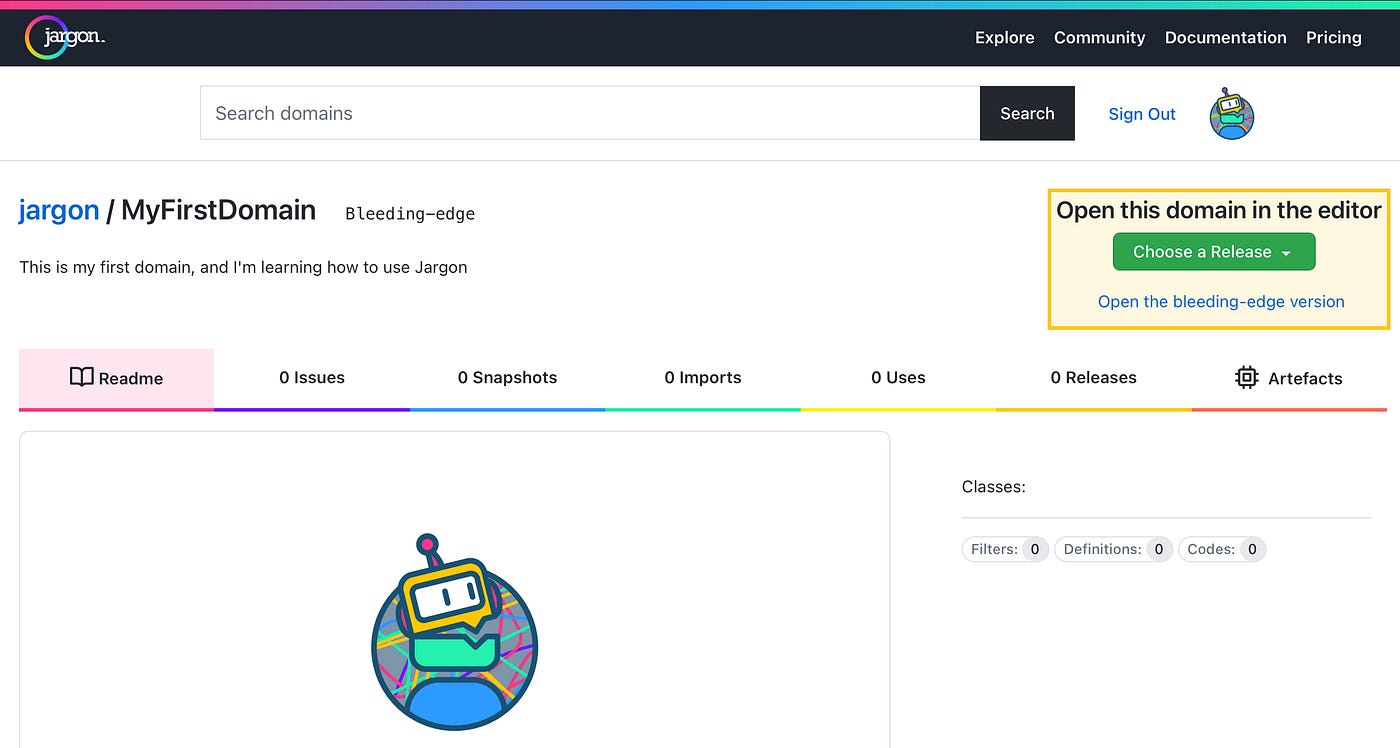This screenshot has width=1400, height=748.
Task: Switch to the 0 Releases tab
Action: tap(1093, 377)
